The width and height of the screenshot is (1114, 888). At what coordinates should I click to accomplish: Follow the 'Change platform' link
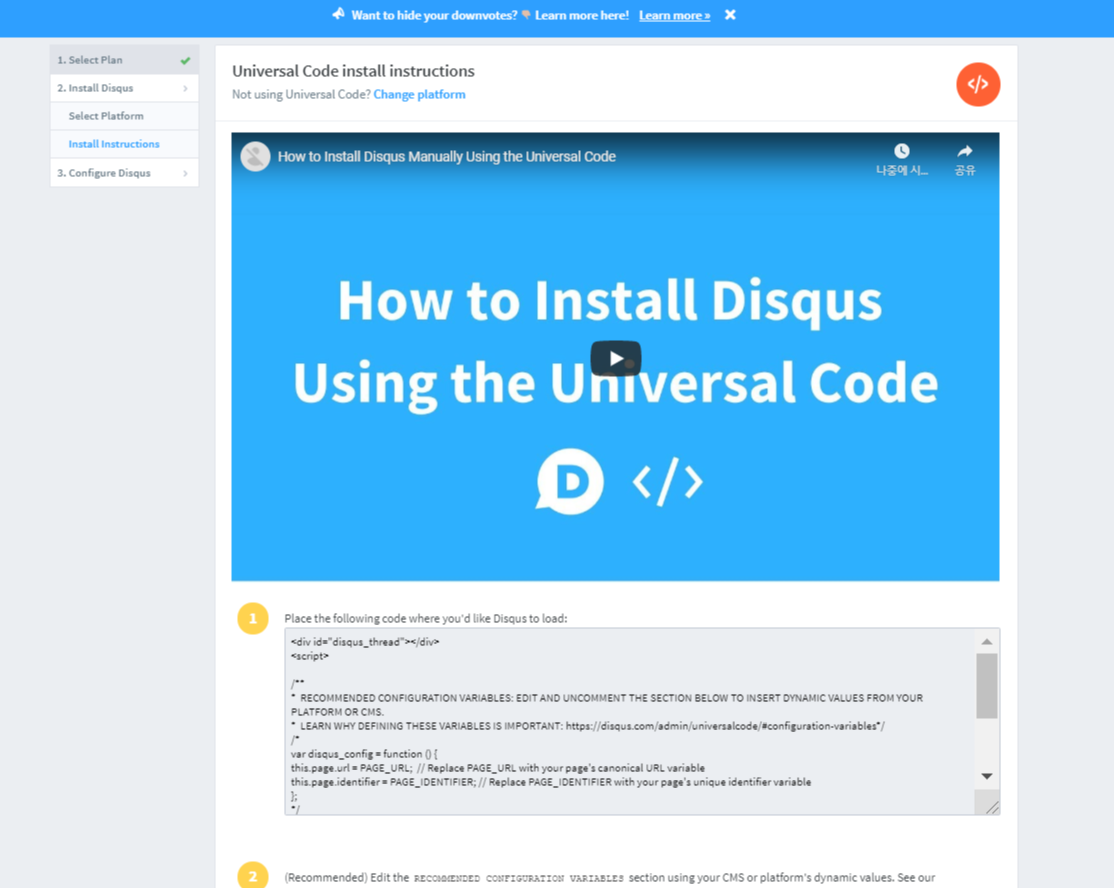(x=419, y=94)
